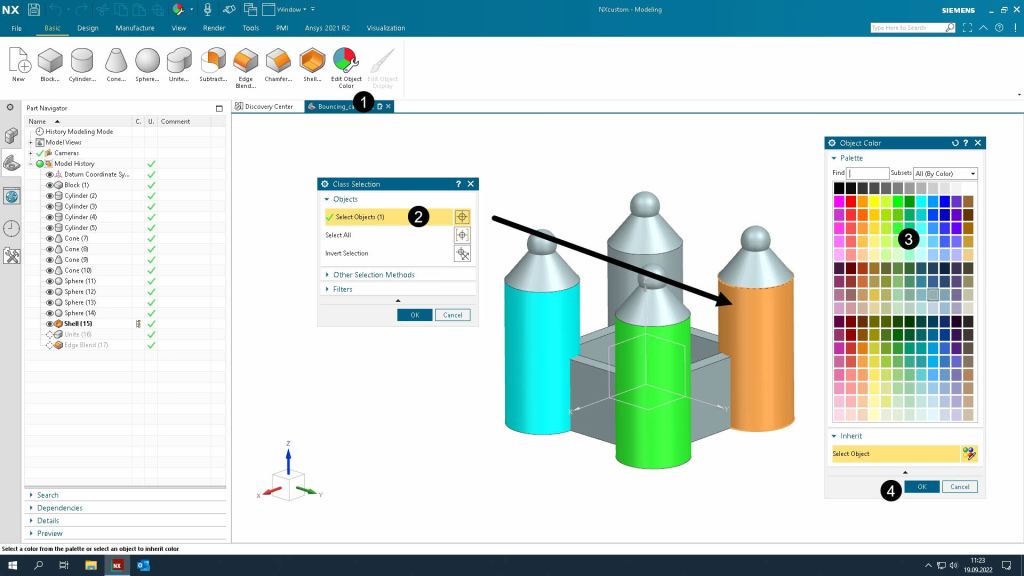Open the Discovery Center tab
Viewport: 1024px width, 576px height.
267,106
